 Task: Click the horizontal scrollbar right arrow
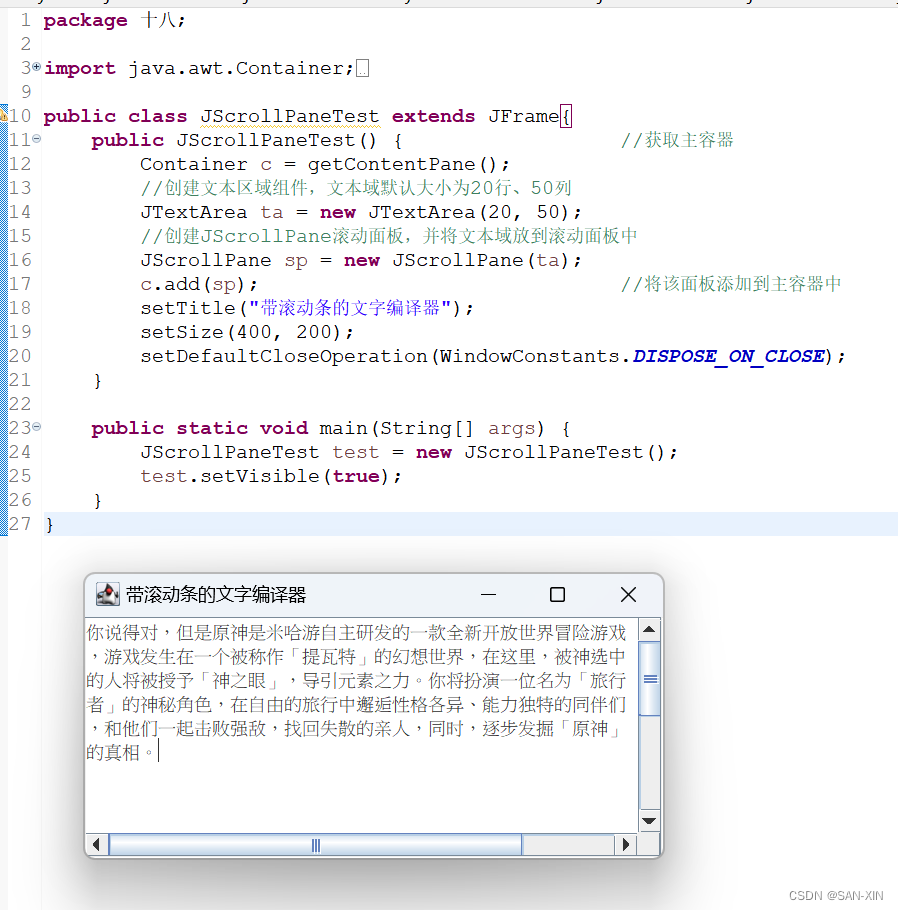[628, 843]
